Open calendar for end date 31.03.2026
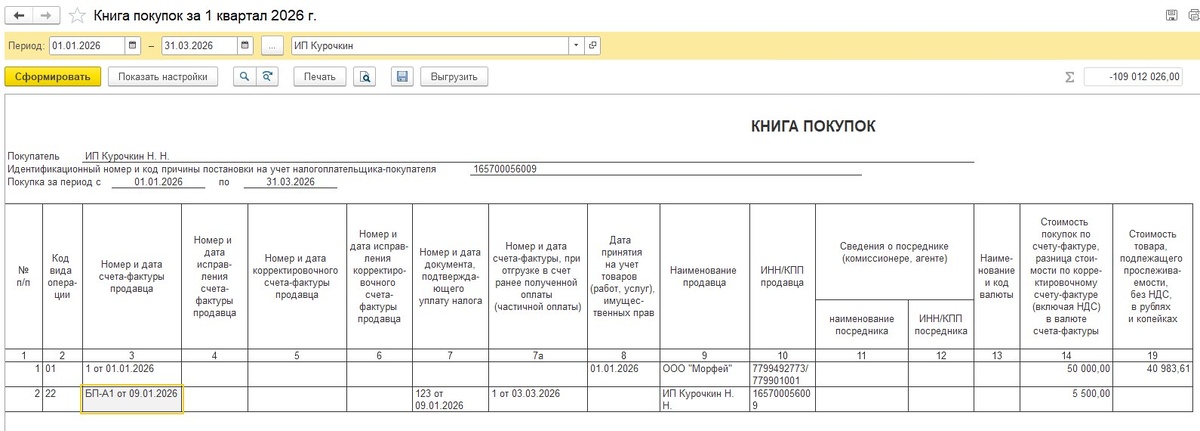The image size is (1200, 431). pos(246,46)
